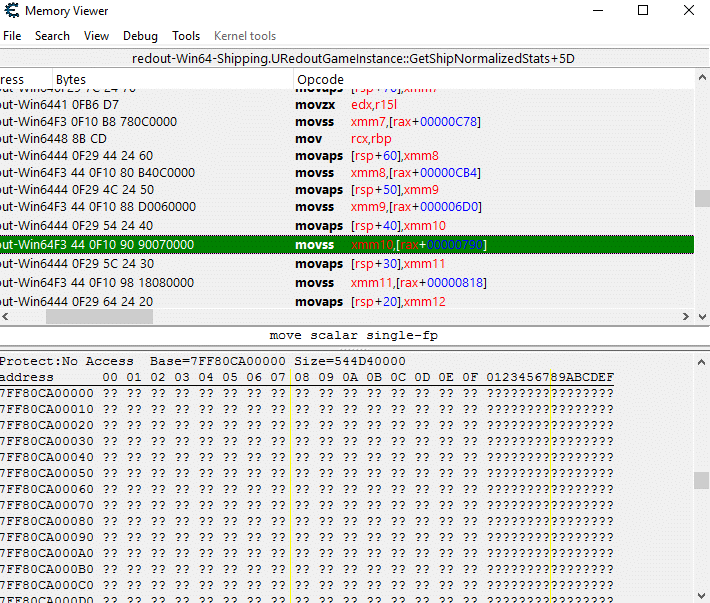Image resolution: width=710 pixels, height=603 pixels.
Task: Click the Cheat Engine icon in title bar
Action: click(11, 11)
